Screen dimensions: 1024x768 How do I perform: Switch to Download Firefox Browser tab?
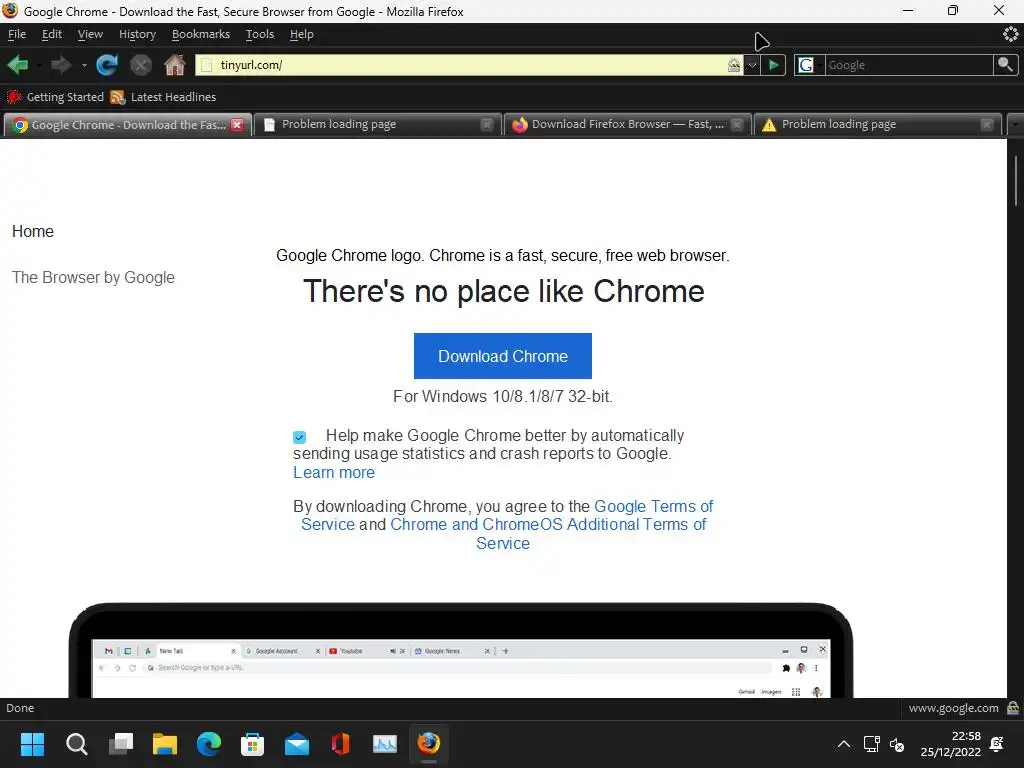(626, 124)
